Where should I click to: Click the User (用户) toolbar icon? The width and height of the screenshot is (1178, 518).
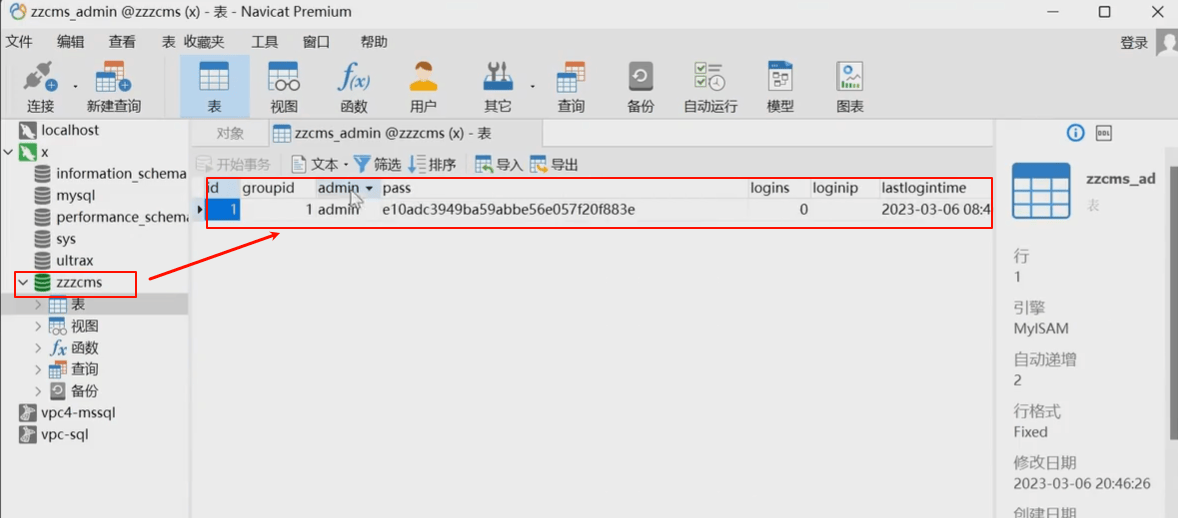423,87
